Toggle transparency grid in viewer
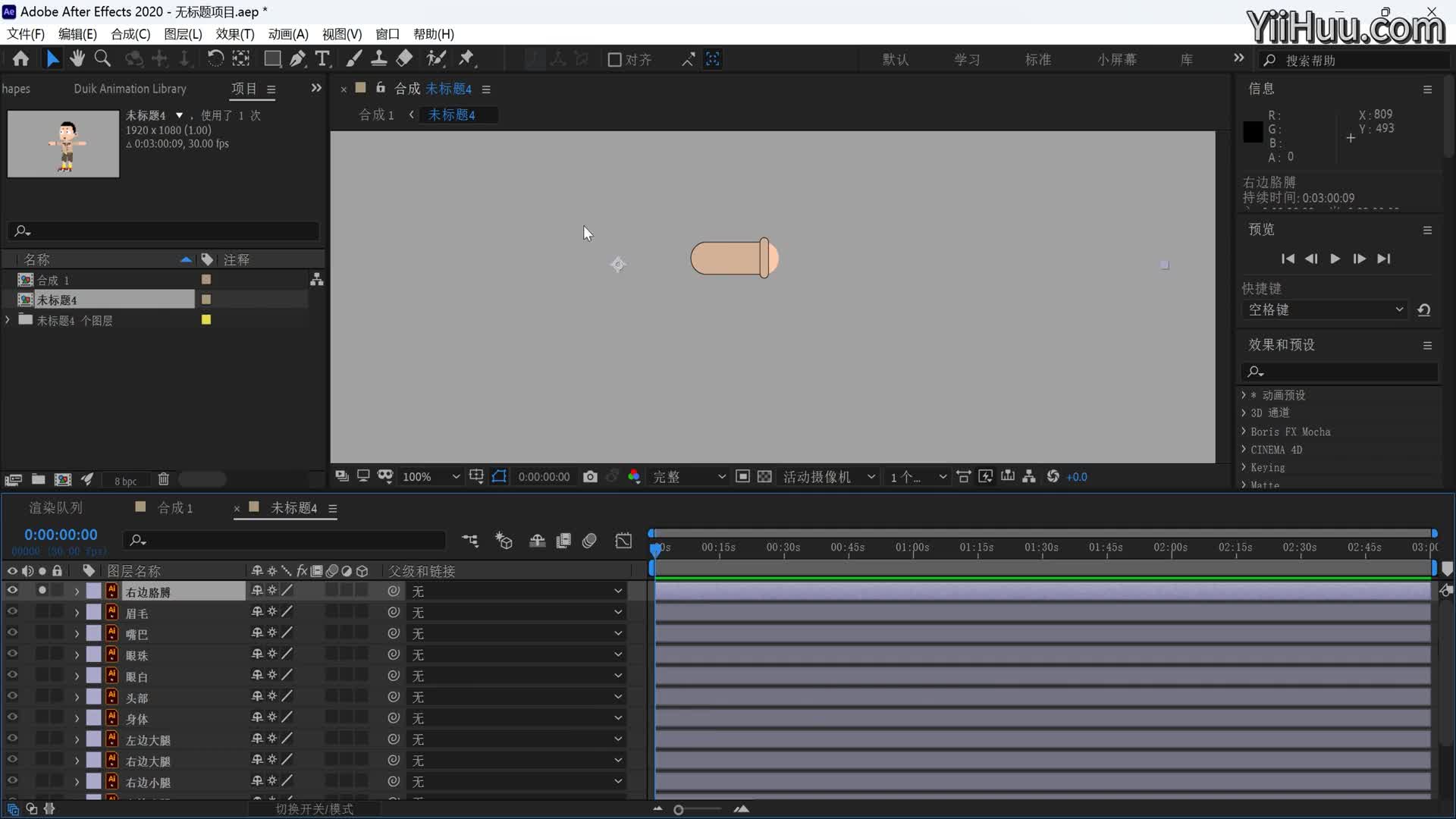Image resolution: width=1456 pixels, height=819 pixels. 764,477
